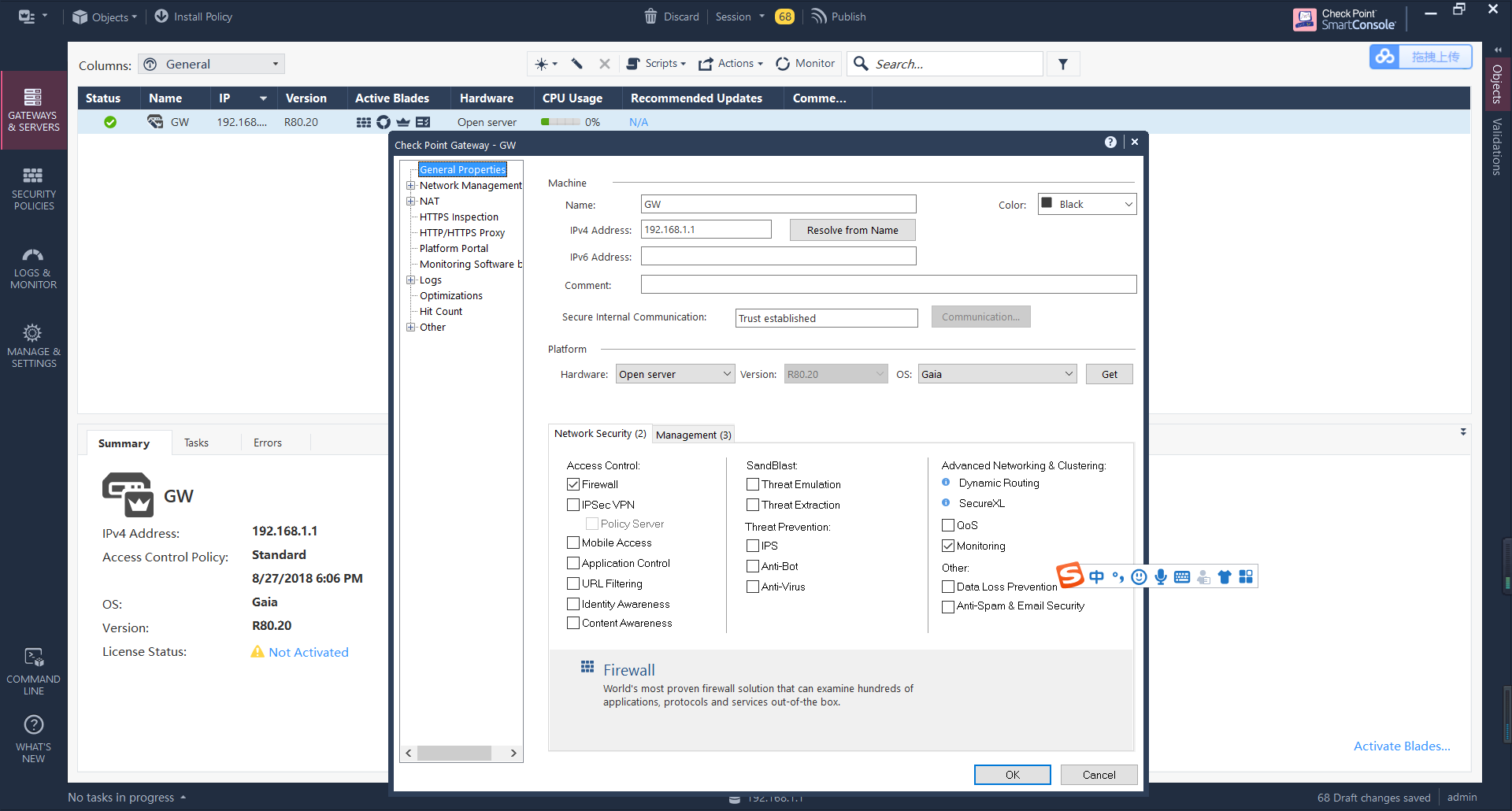This screenshot has height=811, width=1512.
Task: Enable Application Control checkbox
Action: click(573, 563)
